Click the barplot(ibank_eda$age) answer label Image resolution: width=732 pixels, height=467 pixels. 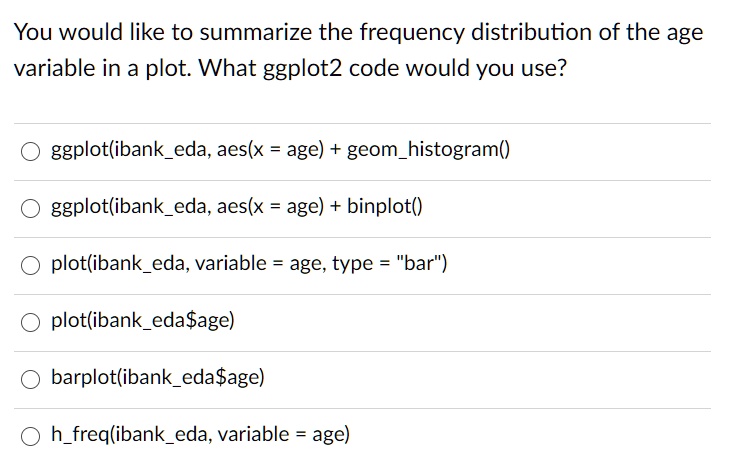pos(158,377)
